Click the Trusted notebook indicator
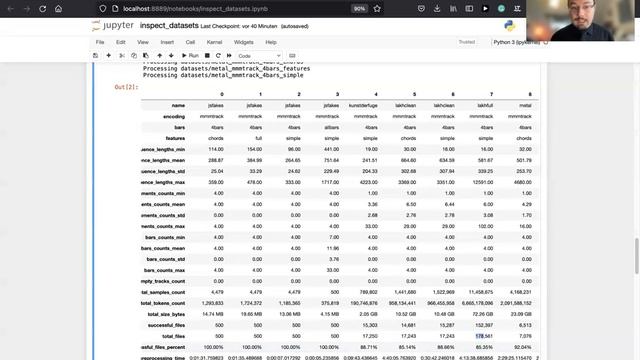Viewport: 640px width, 360px height. coord(467,42)
